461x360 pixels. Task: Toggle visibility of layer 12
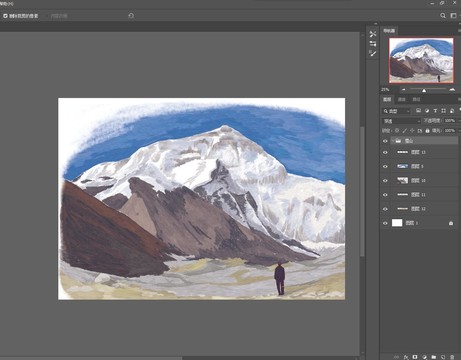tap(385, 209)
